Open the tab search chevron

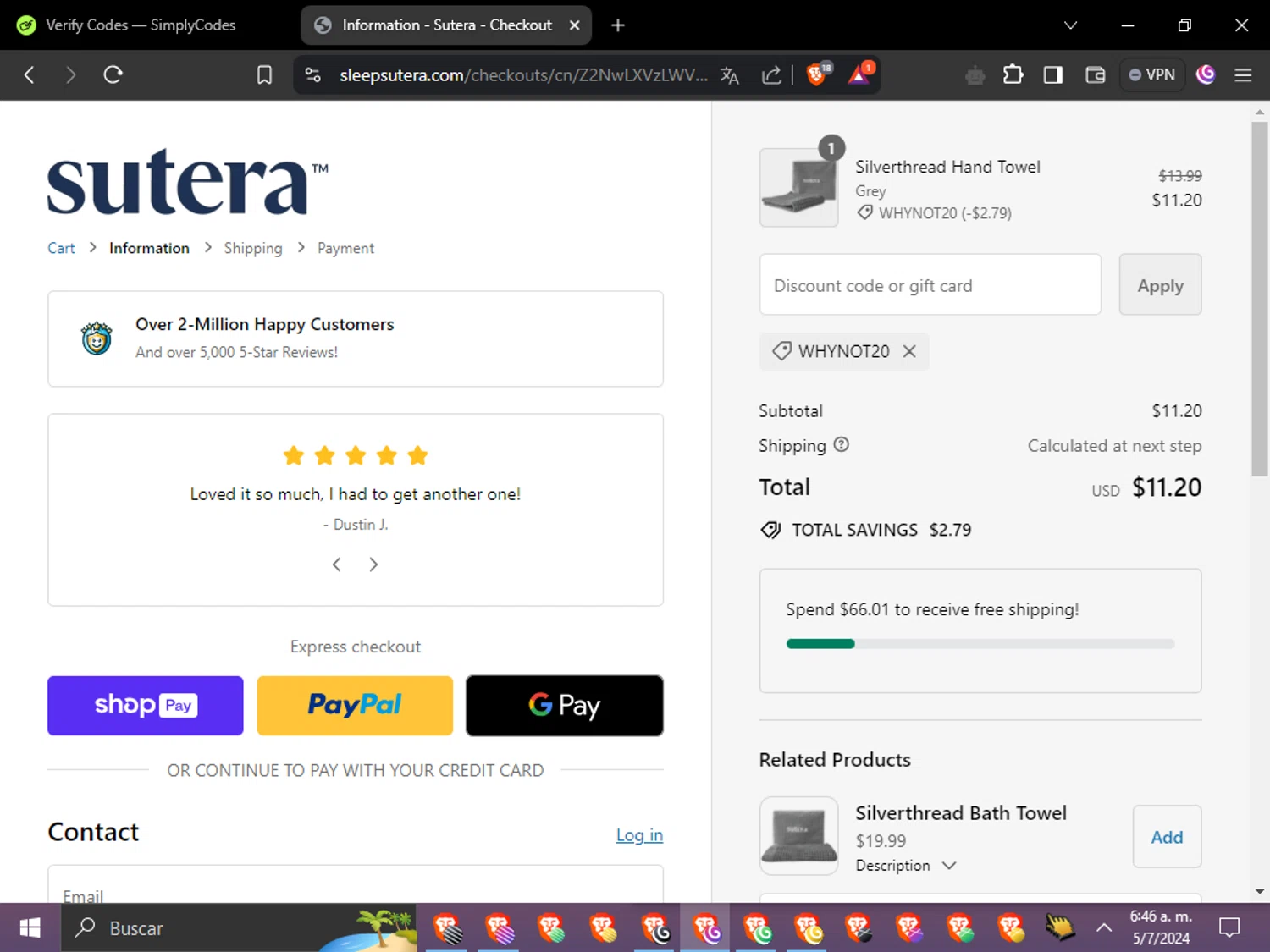pos(1070,25)
